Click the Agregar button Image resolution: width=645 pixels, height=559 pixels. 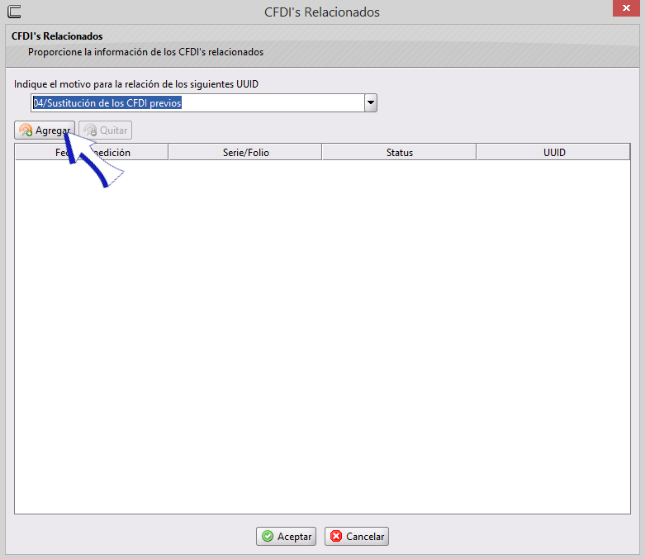tap(44, 130)
